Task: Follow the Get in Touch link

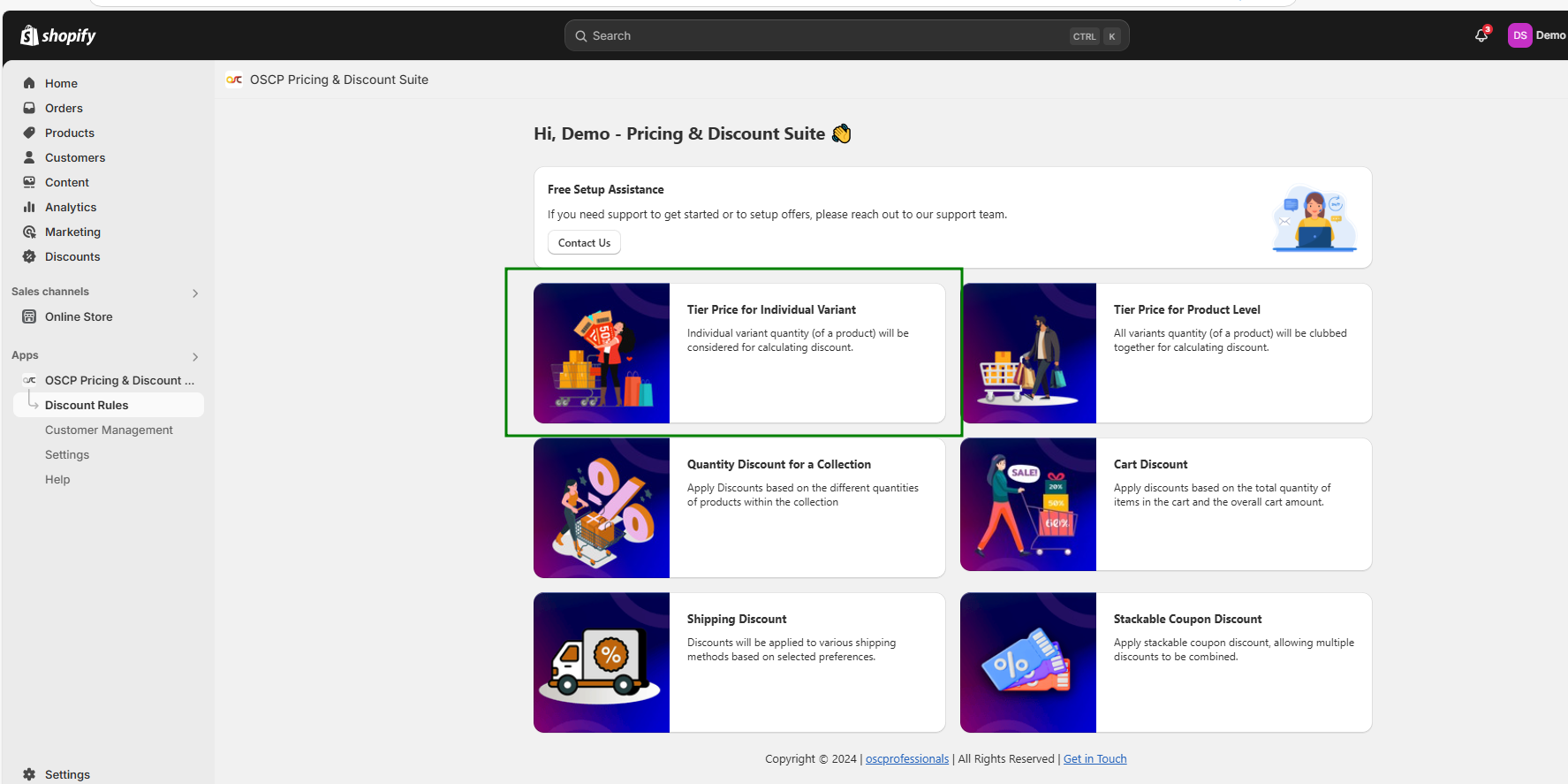Action: [x=1095, y=758]
